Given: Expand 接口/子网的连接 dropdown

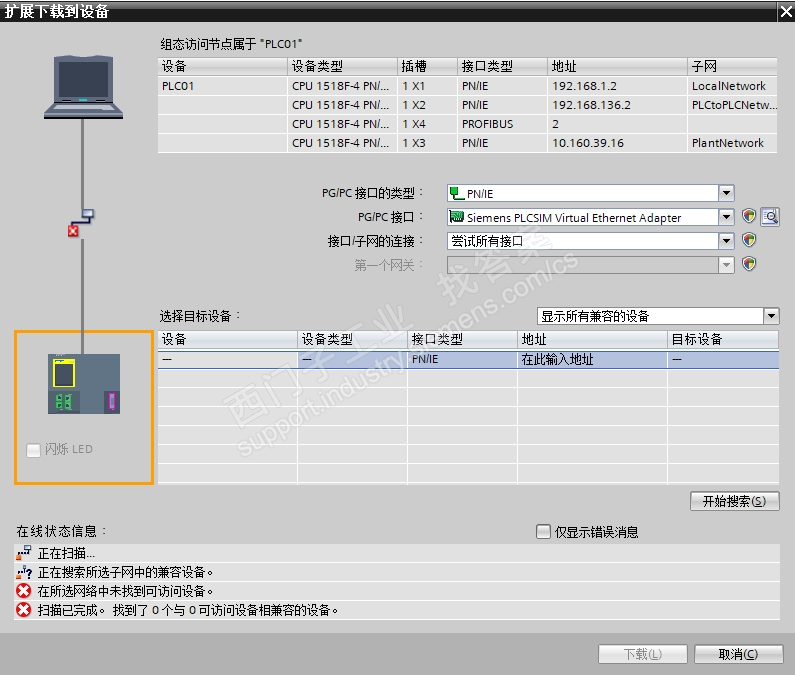Looking at the screenshot, I should coord(726,240).
